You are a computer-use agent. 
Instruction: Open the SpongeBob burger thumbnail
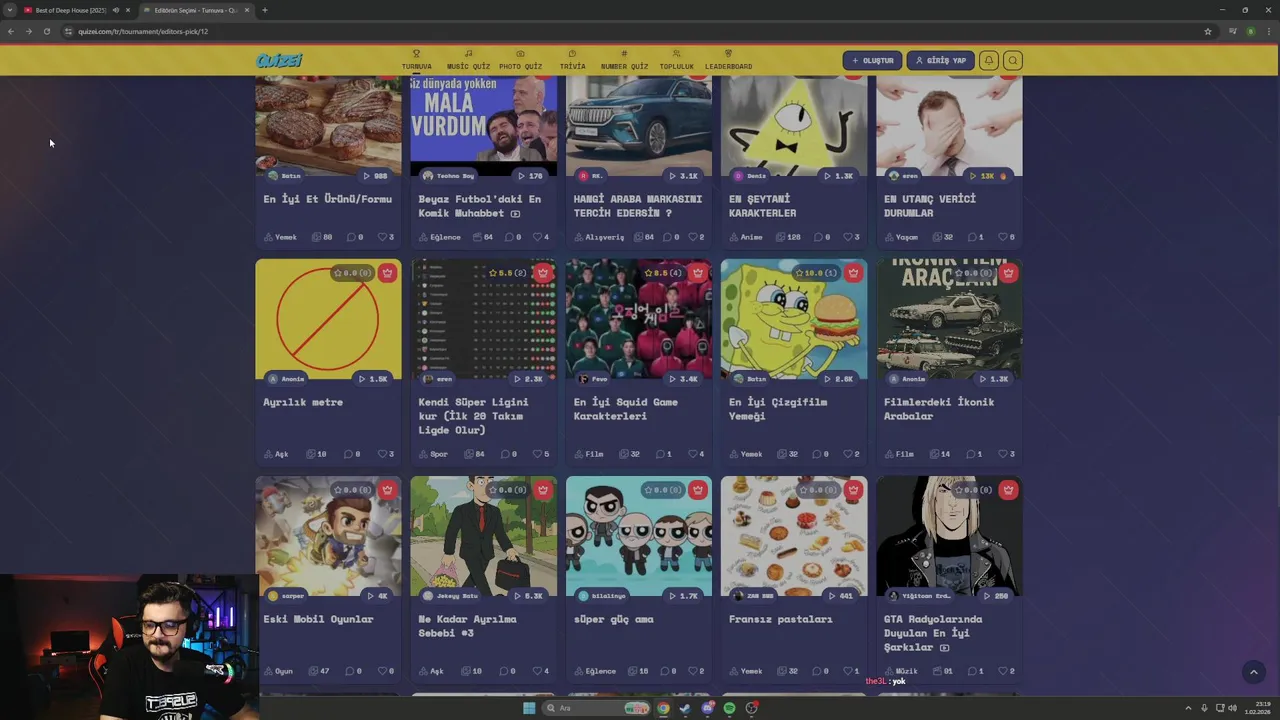pyautogui.click(x=794, y=319)
